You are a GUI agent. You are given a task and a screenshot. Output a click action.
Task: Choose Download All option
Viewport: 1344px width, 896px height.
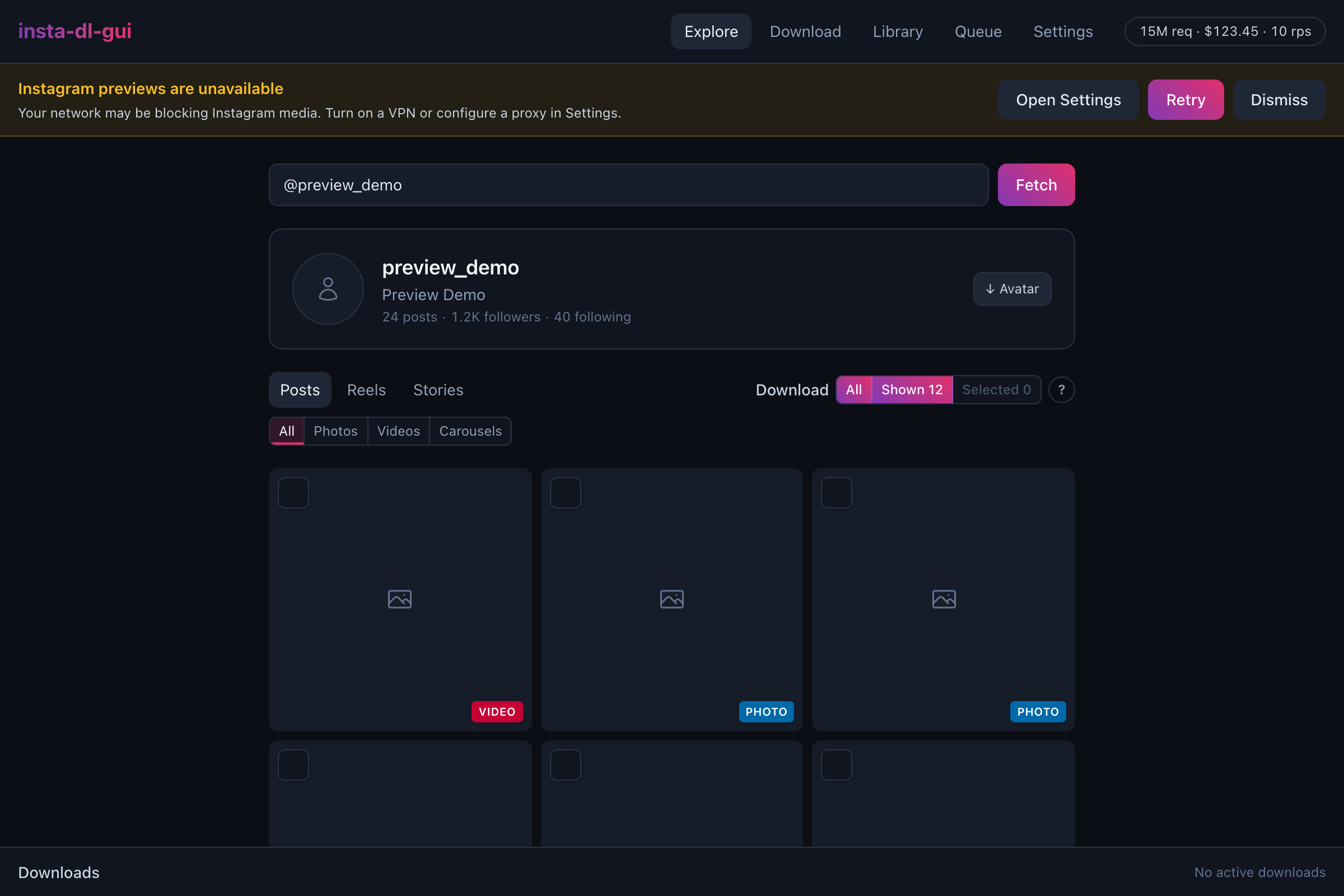point(853,390)
